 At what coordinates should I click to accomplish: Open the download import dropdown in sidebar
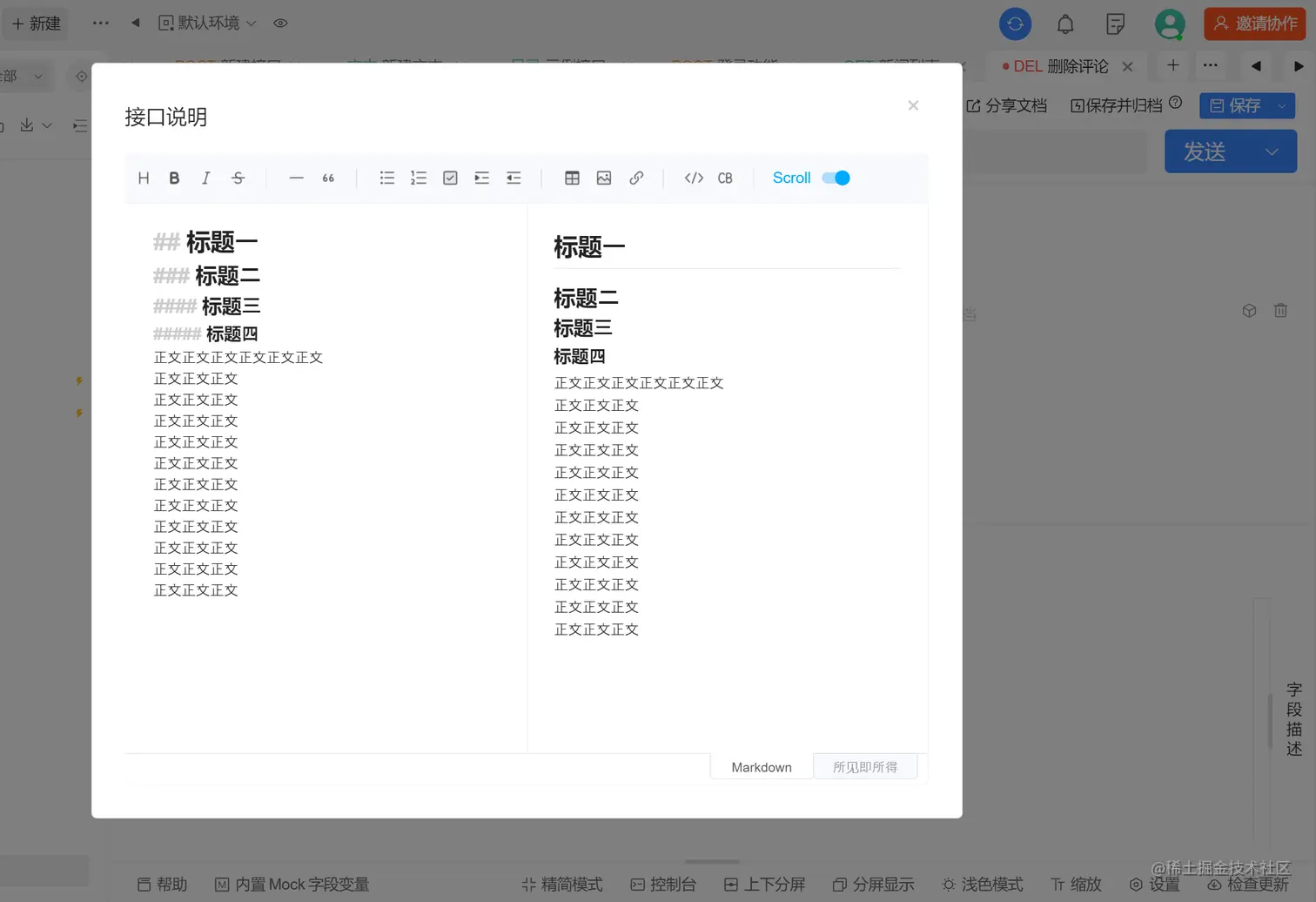35,125
